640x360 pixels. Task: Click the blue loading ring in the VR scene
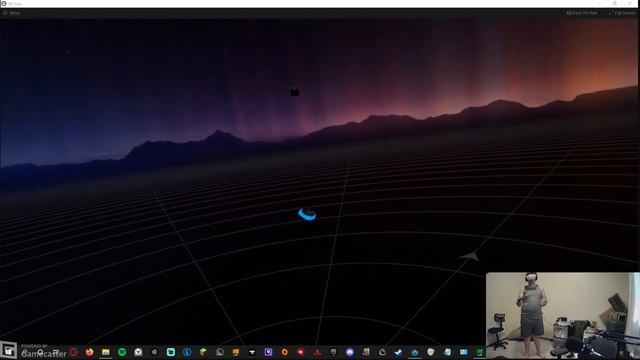tap(307, 214)
